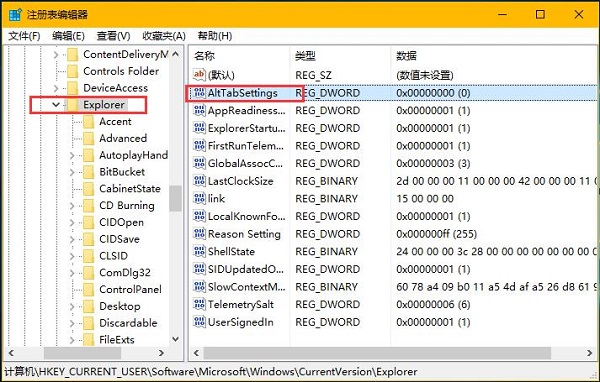Click tree pane scroll down arrow
The height and width of the screenshot is (382, 600).
[x=176, y=339]
